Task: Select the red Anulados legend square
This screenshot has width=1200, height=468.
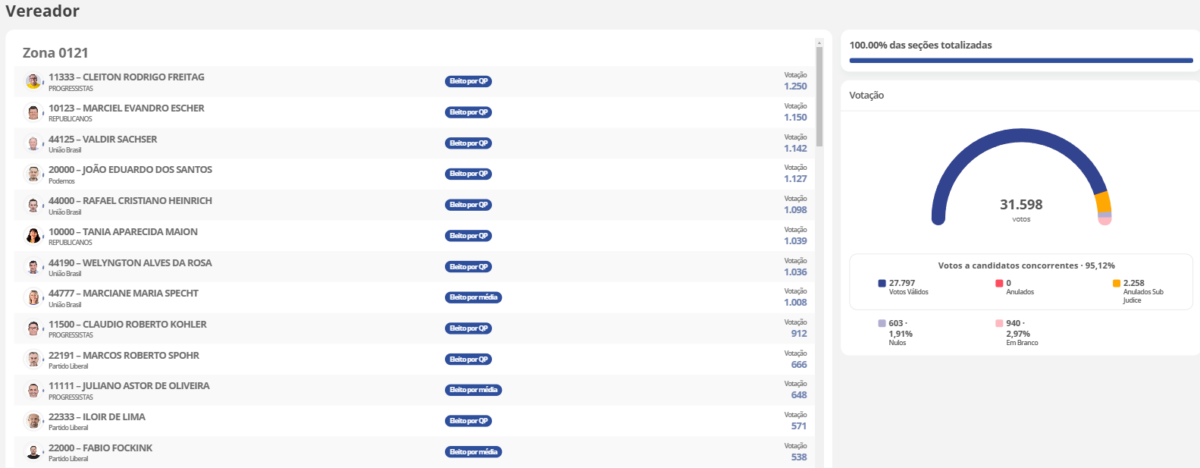Action: click(x=999, y=284)
